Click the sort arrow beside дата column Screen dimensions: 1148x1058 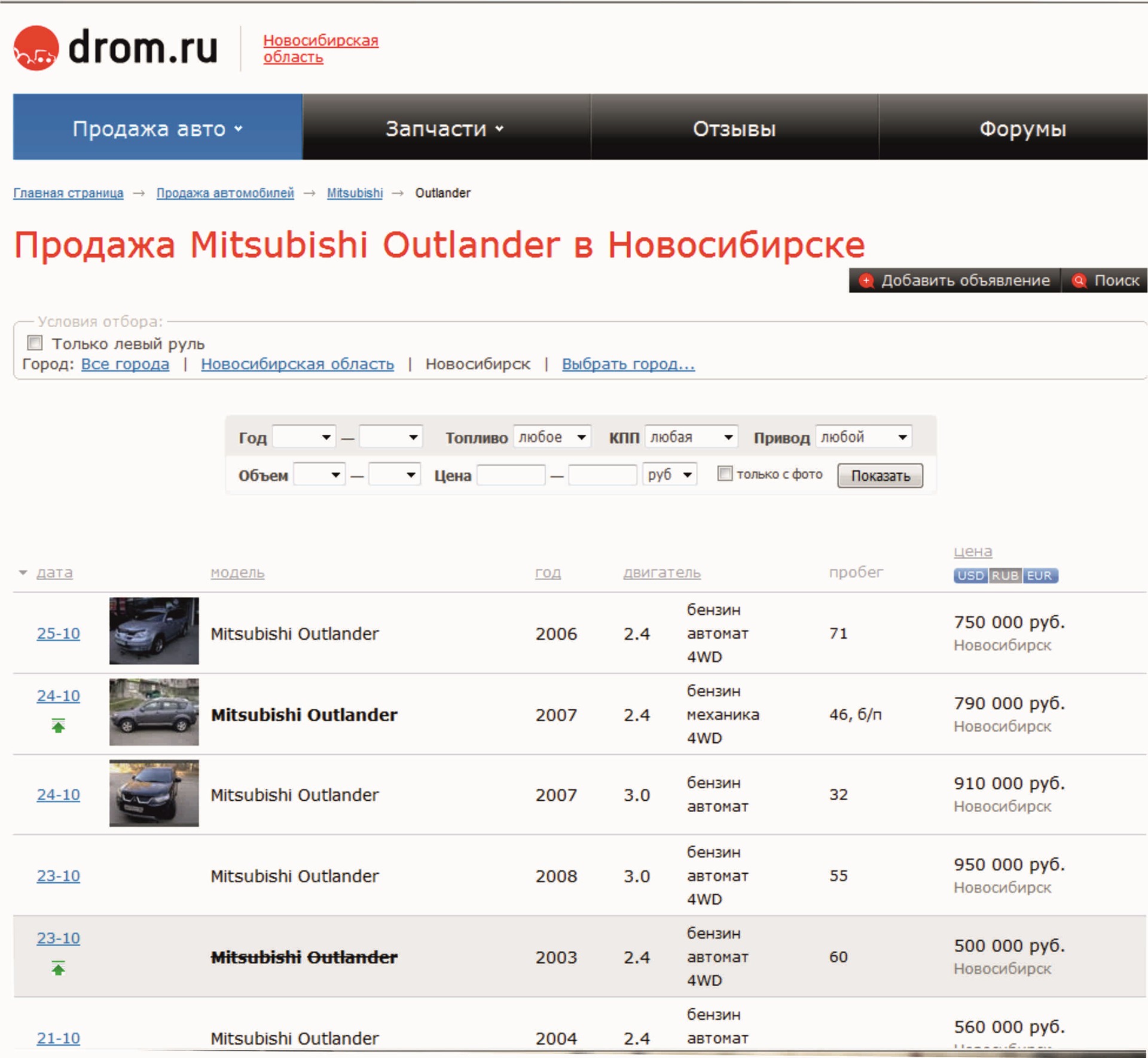tap(23, 573)
